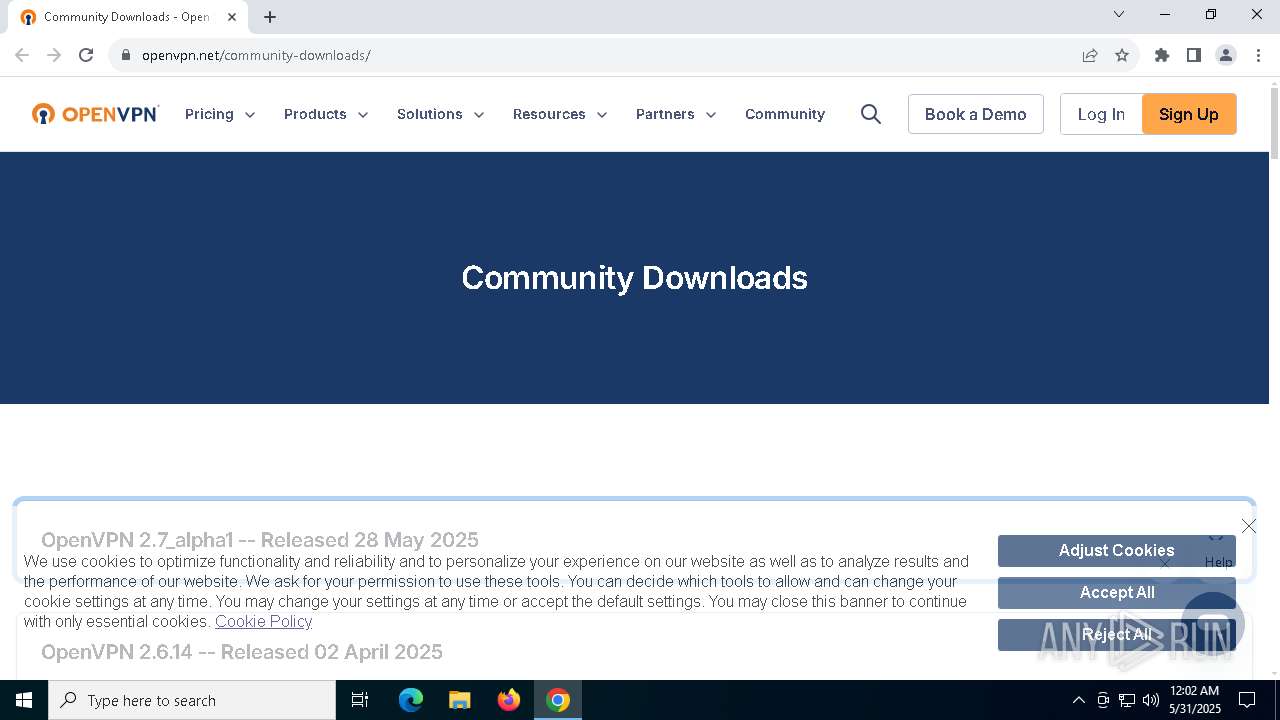Click the taskbar search box

(x=192, y=700)
